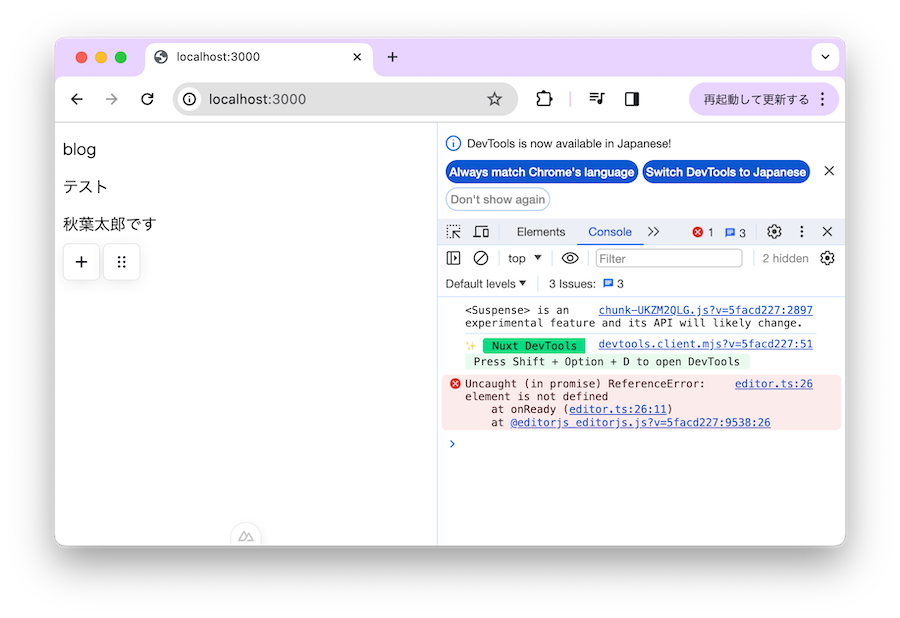
Task: Open the Chrome extensions puzzle icon
Action: coord(544,99)
